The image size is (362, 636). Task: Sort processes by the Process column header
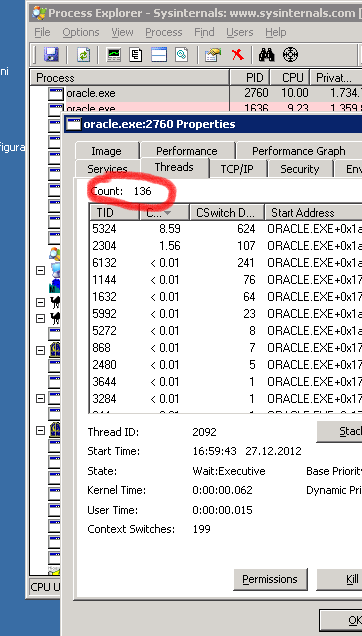[x=129, y=77]
